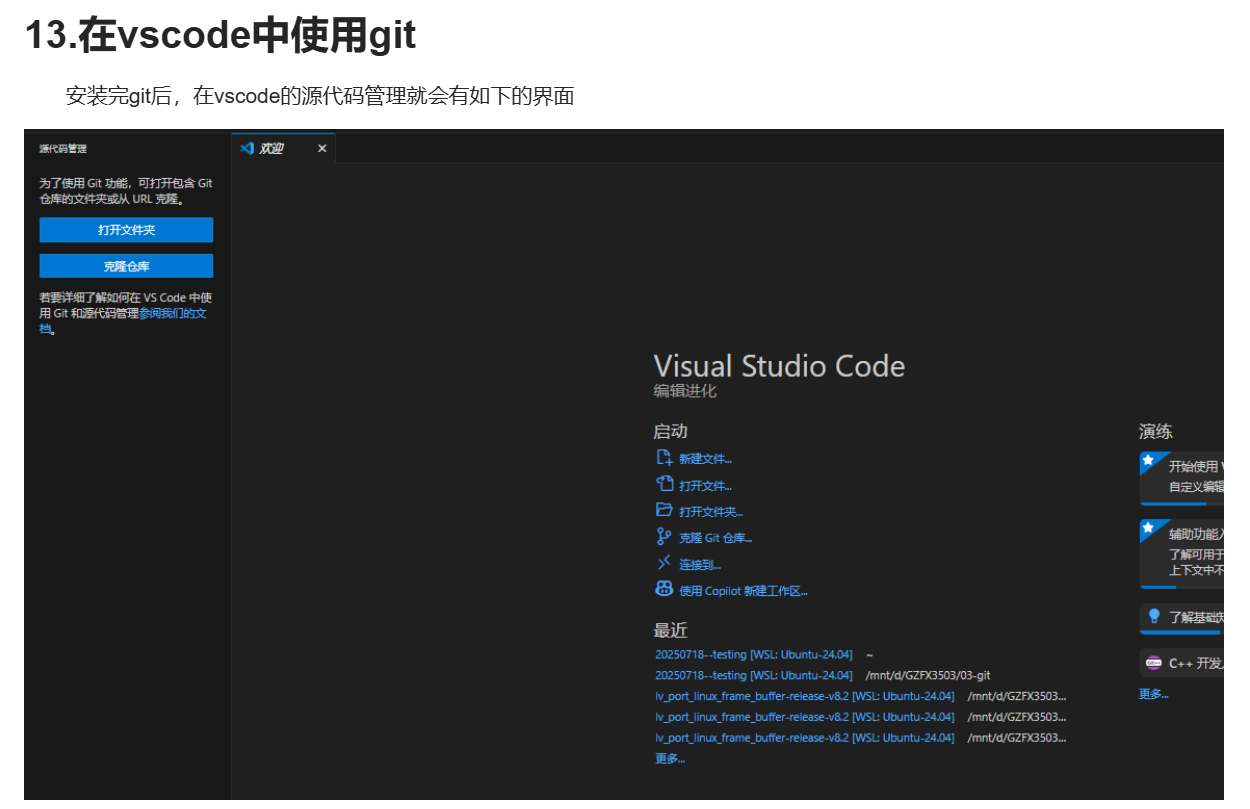Screen dimensions: 1250x809
Task: Open the C++ 开发 walkthrough card
Action: pos(1181,663)
